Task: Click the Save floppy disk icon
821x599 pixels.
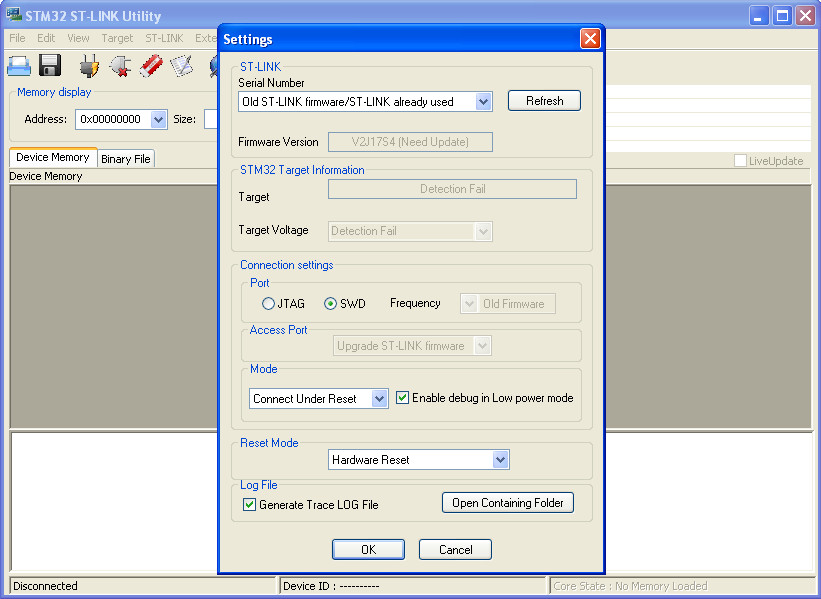Action: pos(50,66)
